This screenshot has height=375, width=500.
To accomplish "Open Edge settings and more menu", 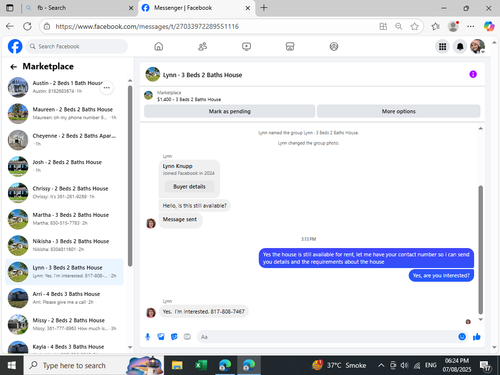I will pyautogui.click(x=471, y=26).
